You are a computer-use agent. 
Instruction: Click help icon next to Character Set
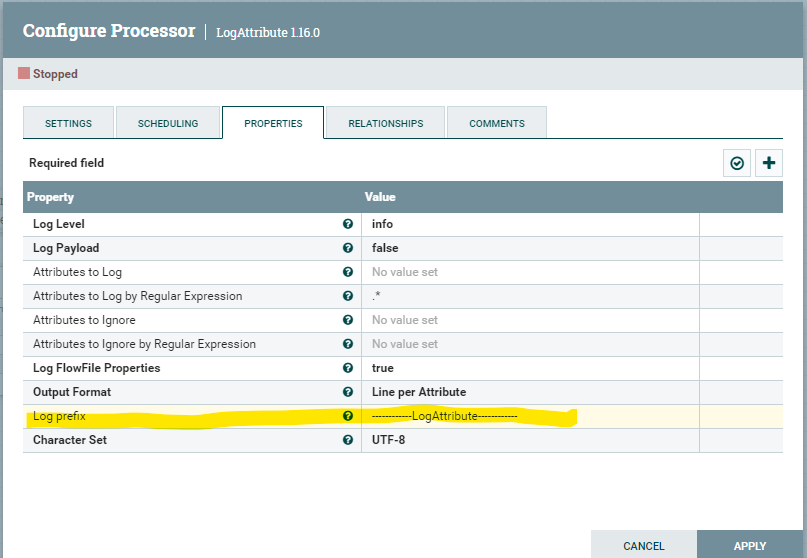[348, 440]
